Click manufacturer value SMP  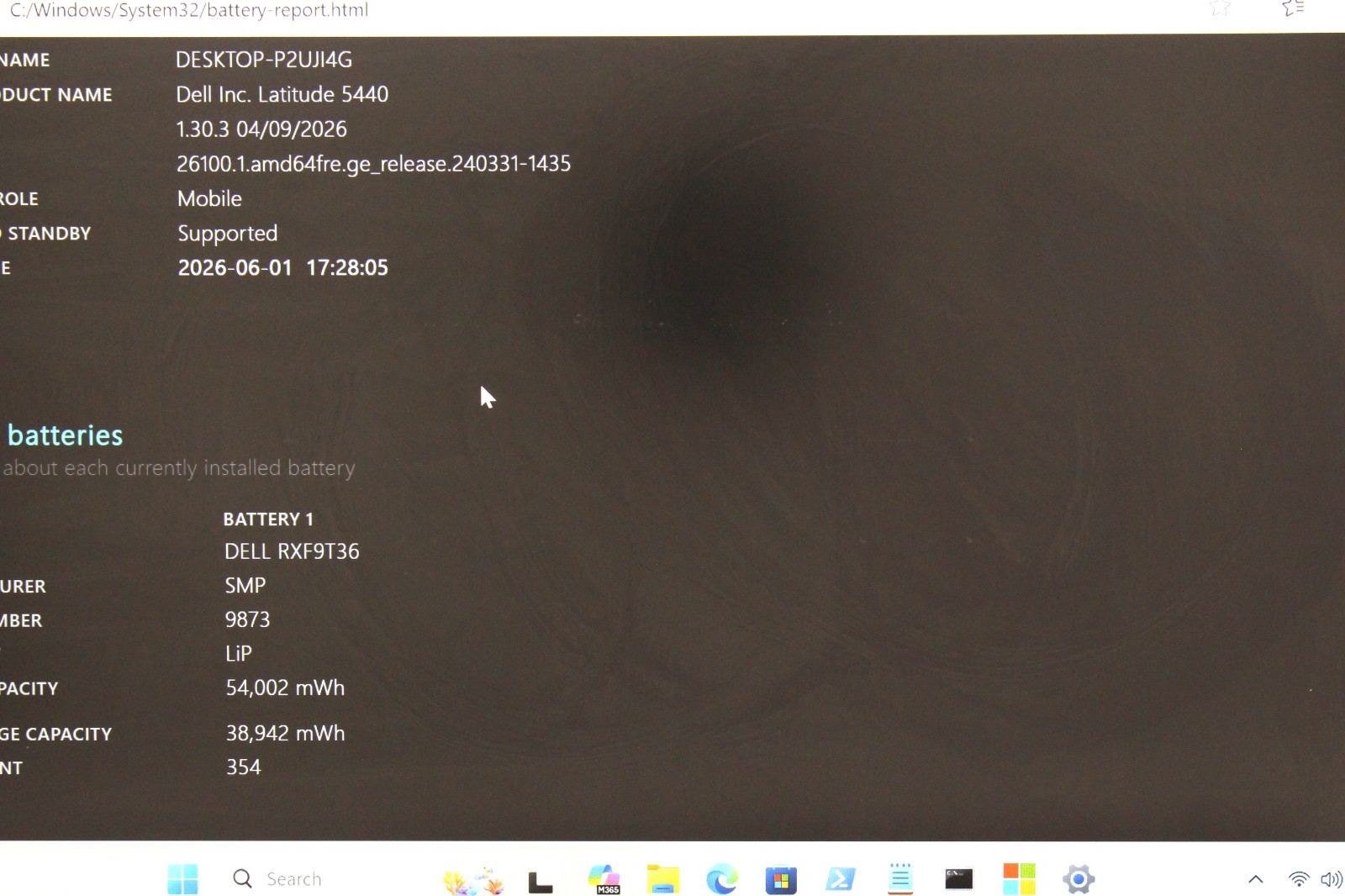click(245, 586)
